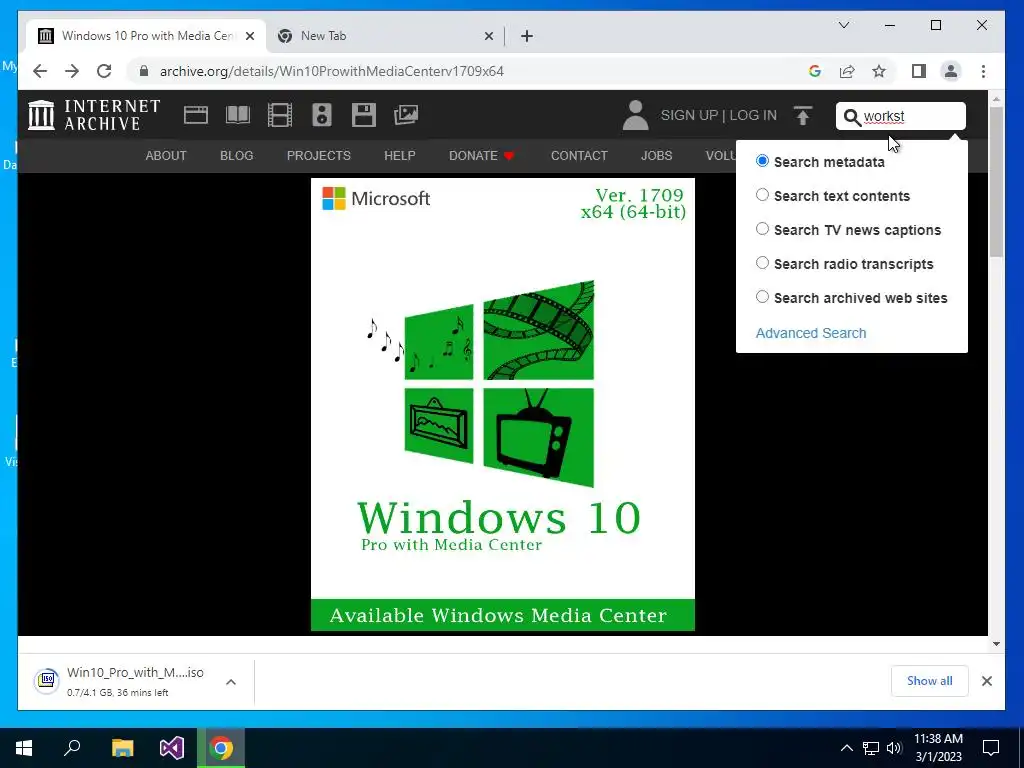Click the network tray icon
This screenshot has height=768, width=1024.
pyautogui.click(x=870, y=748)
